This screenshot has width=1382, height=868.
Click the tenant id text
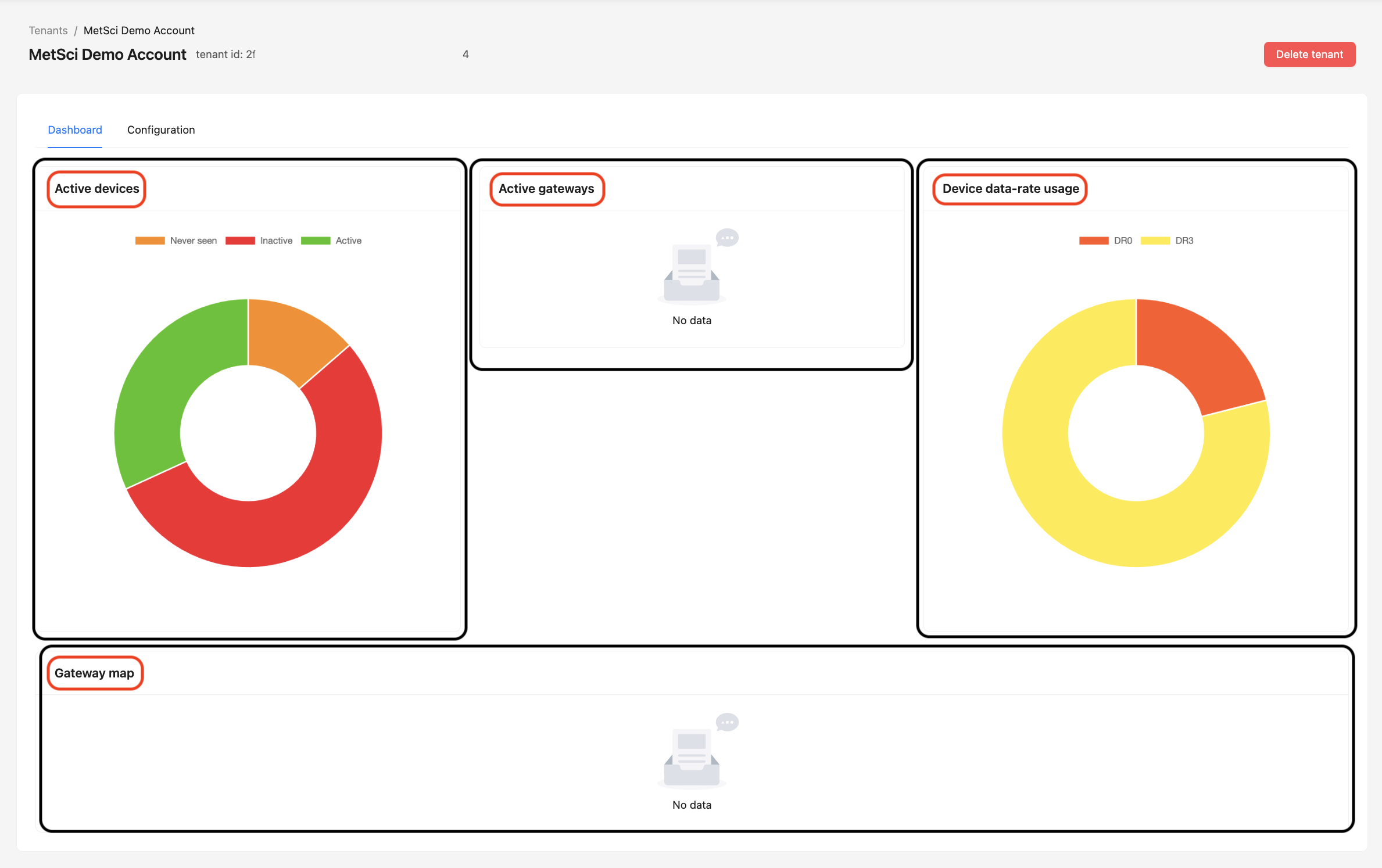225,55
